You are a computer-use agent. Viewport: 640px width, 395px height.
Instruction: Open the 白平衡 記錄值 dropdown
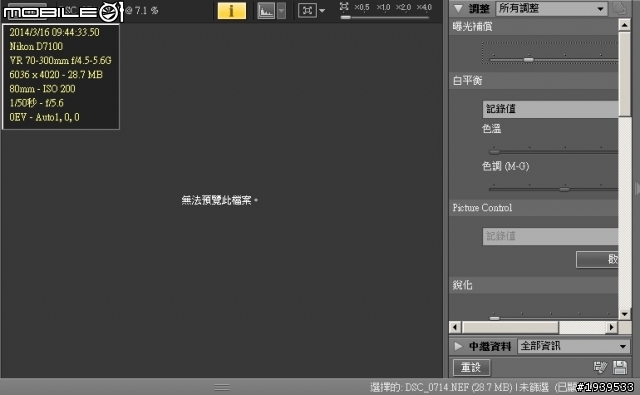[550, 109]
